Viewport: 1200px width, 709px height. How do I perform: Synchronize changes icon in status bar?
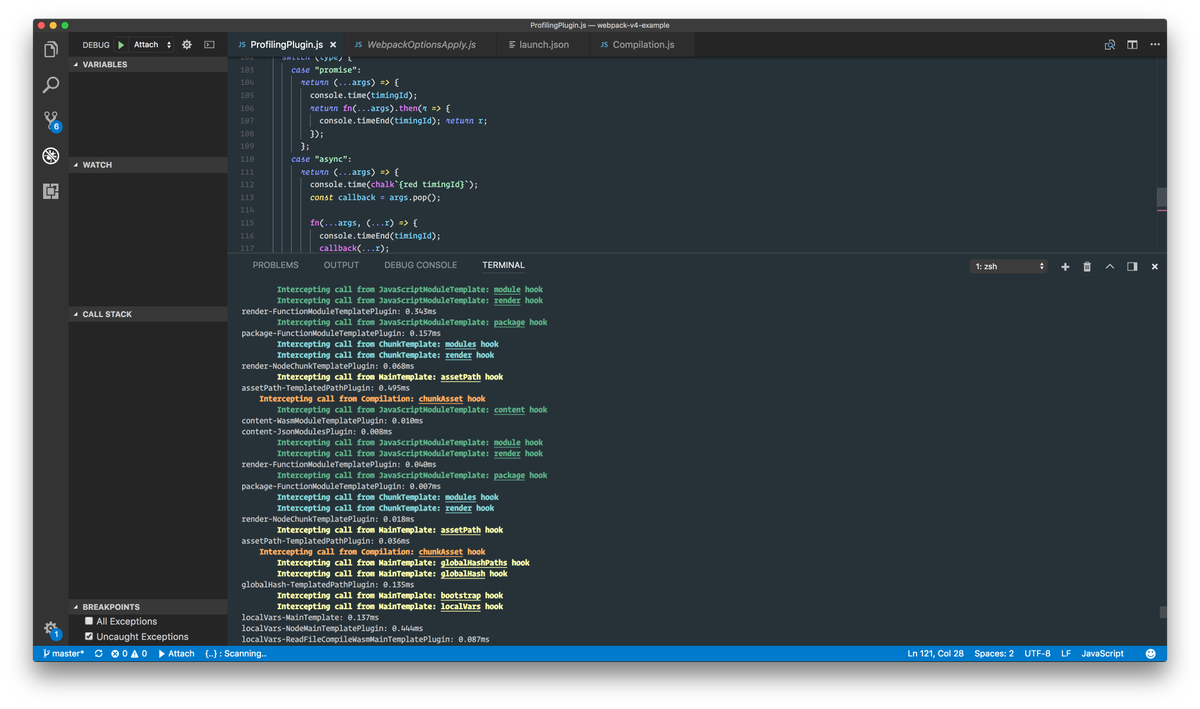[98, 653]
